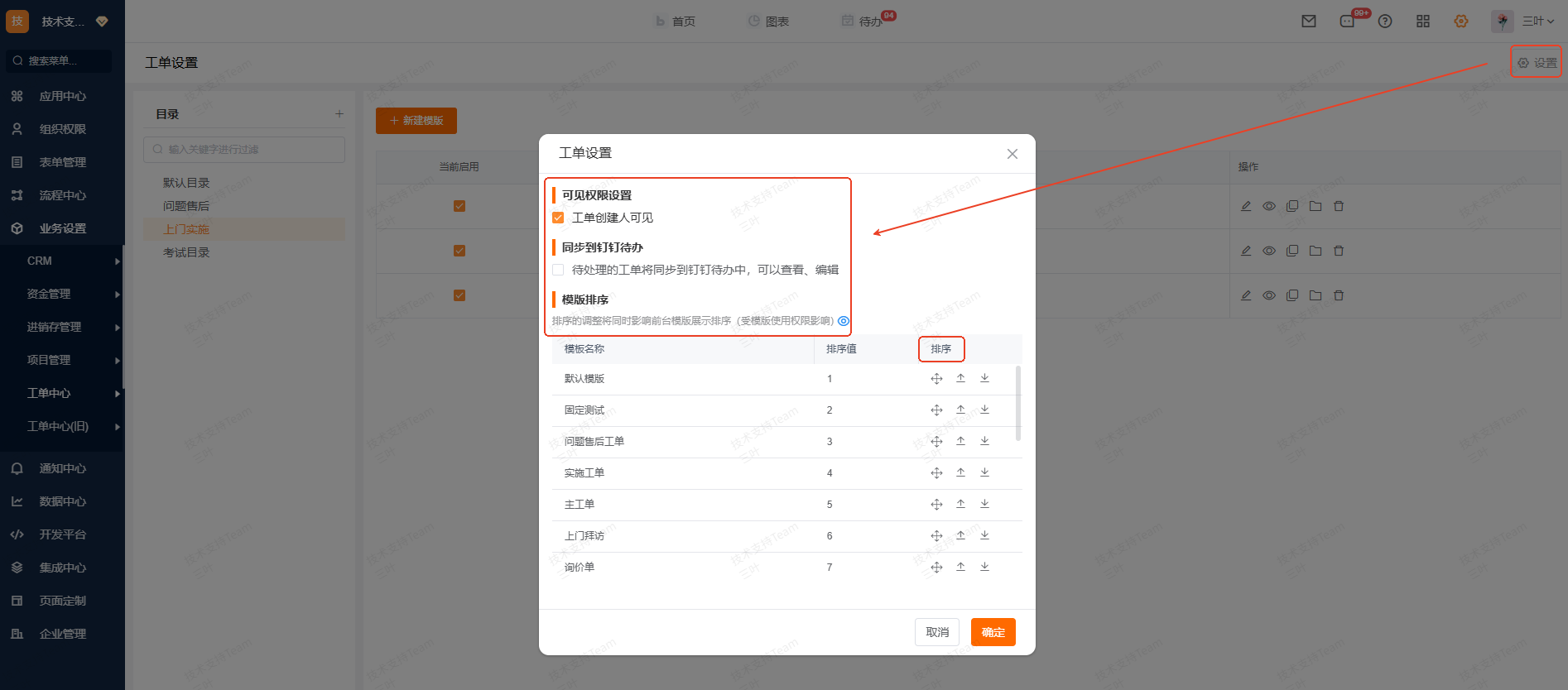The height and width of the screenshot is (690, 1568).
Task: Move 问题售后工单 down with arrow icon
Action: [x=984, y=441]
